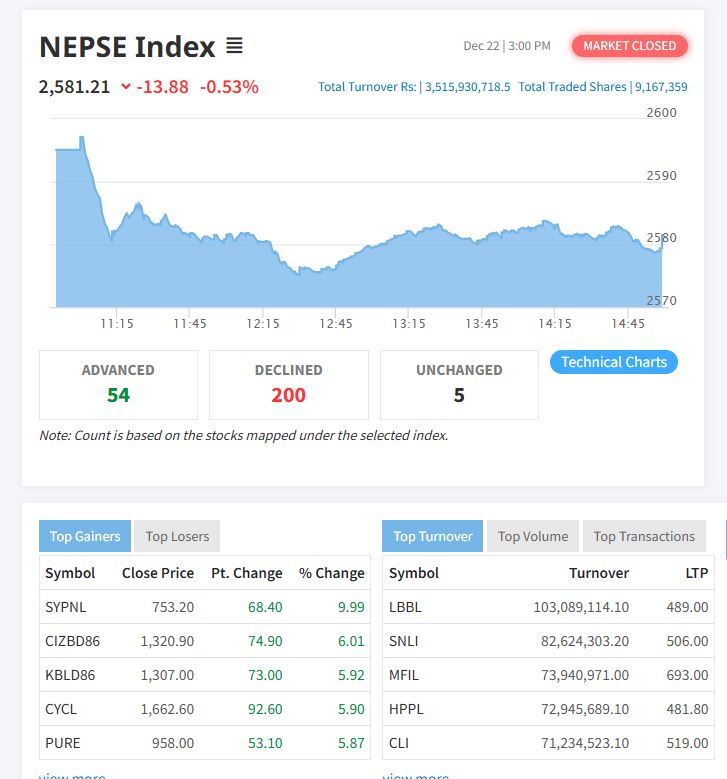Open the CIZBD86 symbol row
Image resolution: width=727 pixels, height=779 pixels.
[72, 641]
